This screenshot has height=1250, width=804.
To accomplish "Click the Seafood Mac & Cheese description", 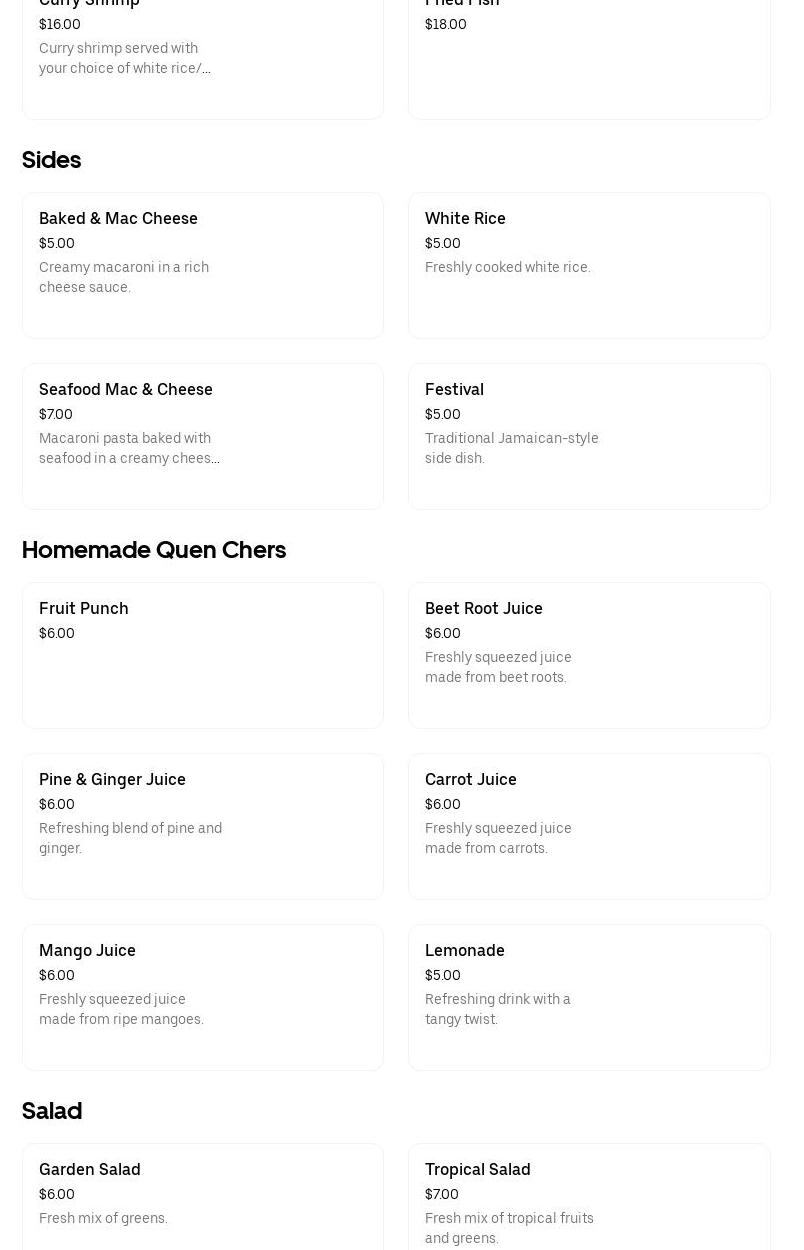I will [129, 448].
